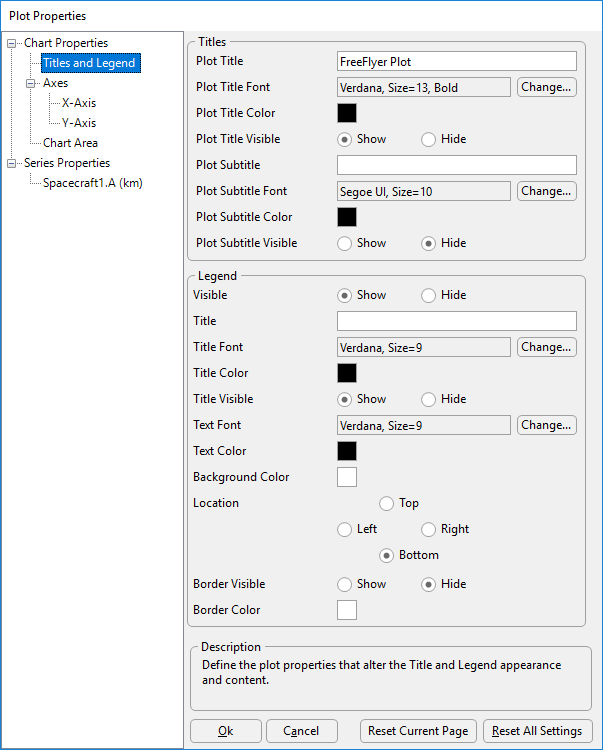Click the Legend Title Font value field
Screen dimensions: 603x750
click(x=424, y=347)
